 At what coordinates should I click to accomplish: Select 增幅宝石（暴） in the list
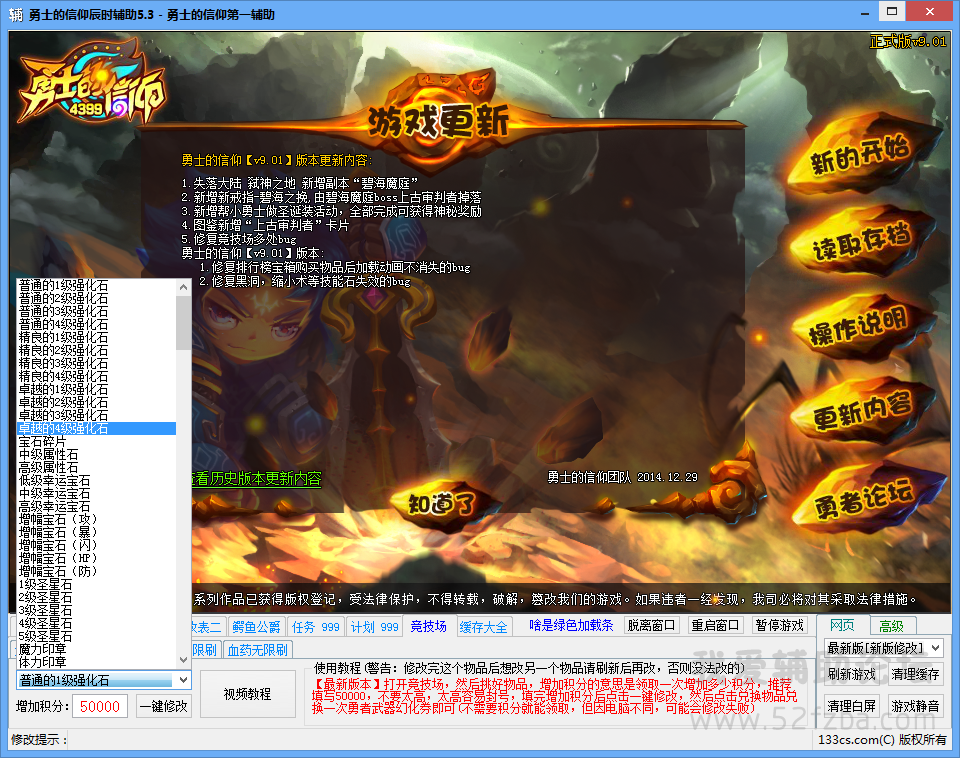click(x=96, y=533)
